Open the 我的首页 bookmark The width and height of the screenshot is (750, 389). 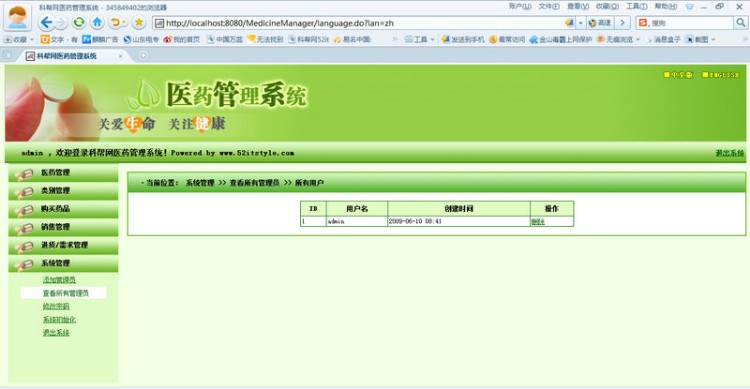pos(182,39)
